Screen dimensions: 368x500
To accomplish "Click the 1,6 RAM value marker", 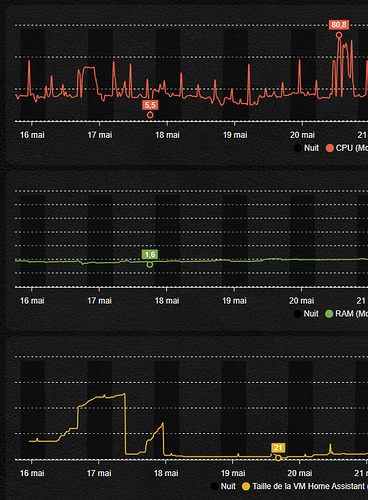I will pyautogui.click(x=150, y=255).
